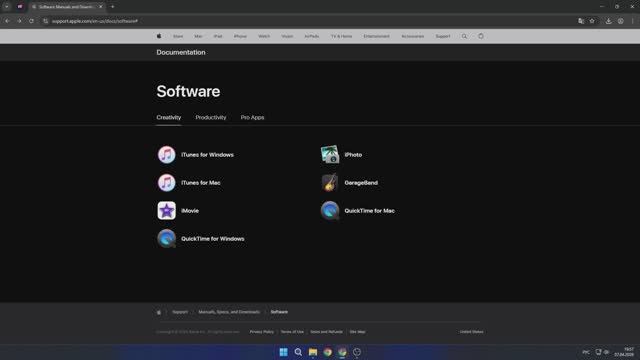Go forward in the browser

point(19,21)
